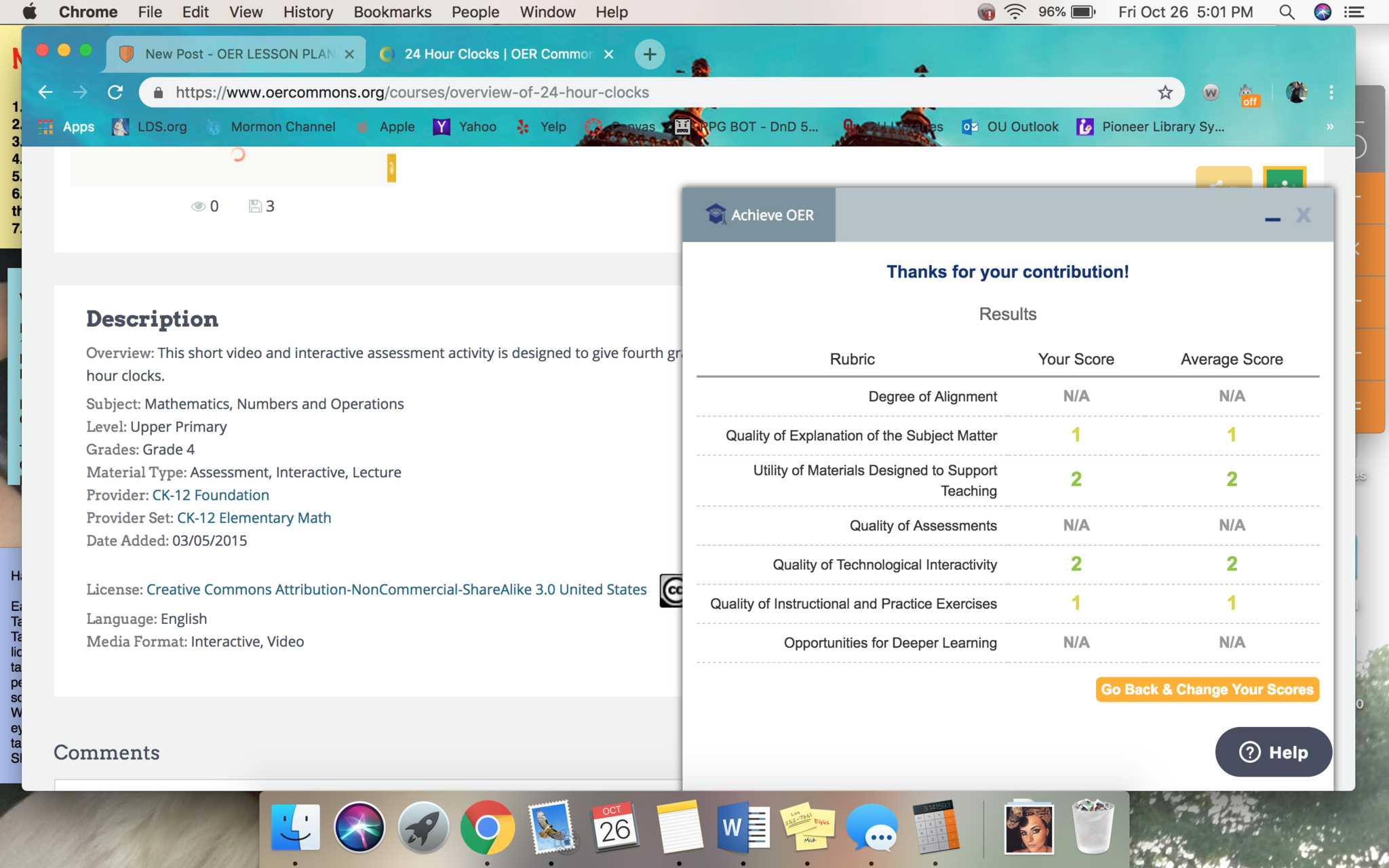Viewport: 1389px width, 868px height.
Task: Go back using browser back arrow
Action: [x=45, y=92]
